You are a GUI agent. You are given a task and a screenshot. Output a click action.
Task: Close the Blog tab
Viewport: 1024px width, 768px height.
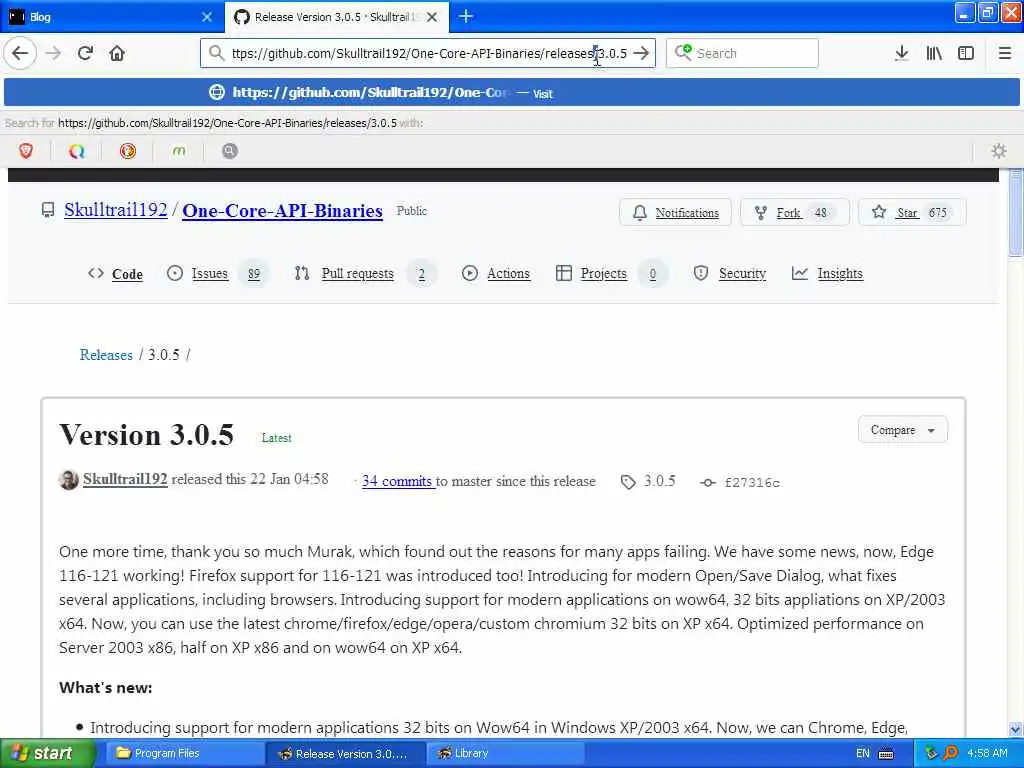click(207, 17)
